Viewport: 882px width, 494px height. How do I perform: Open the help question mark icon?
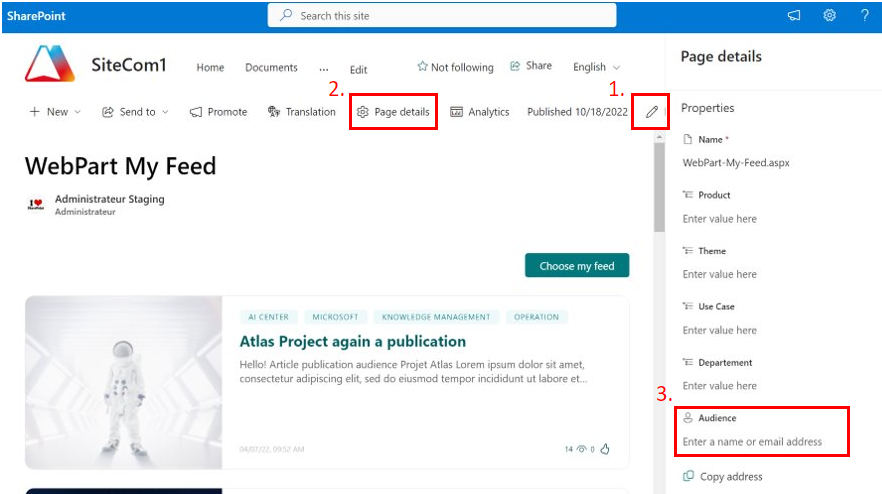pos(865,16)
